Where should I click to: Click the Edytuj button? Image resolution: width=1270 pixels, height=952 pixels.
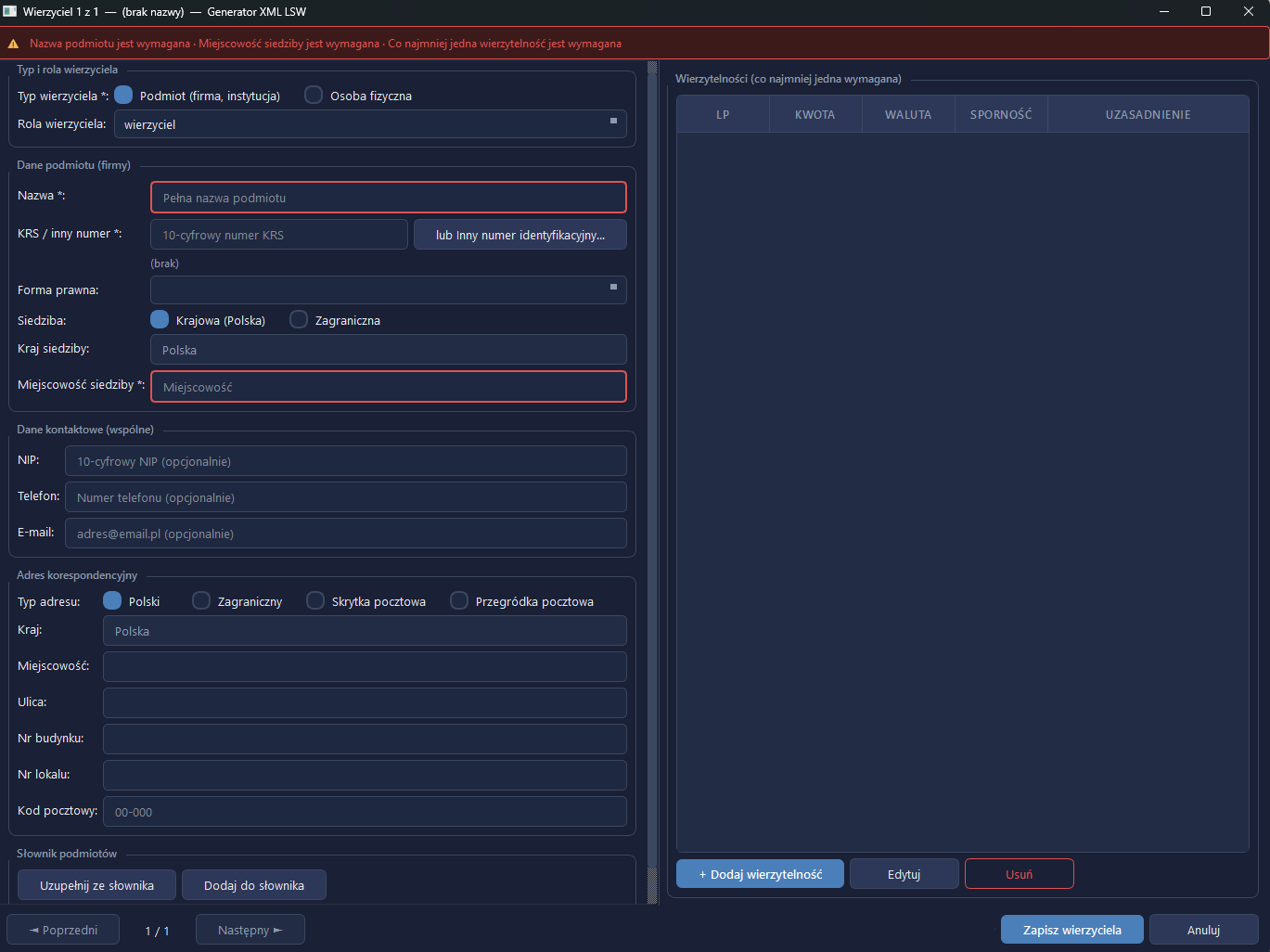pos(904,874)
